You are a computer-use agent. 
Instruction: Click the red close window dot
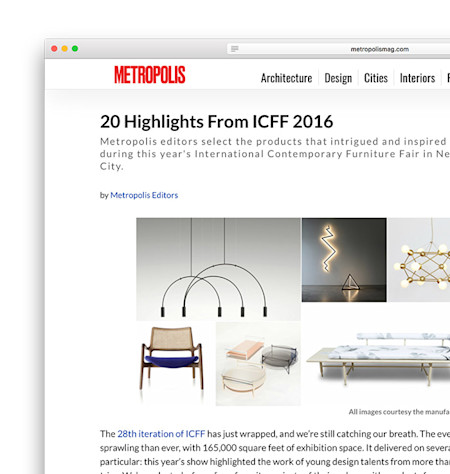tap(54, 49)
